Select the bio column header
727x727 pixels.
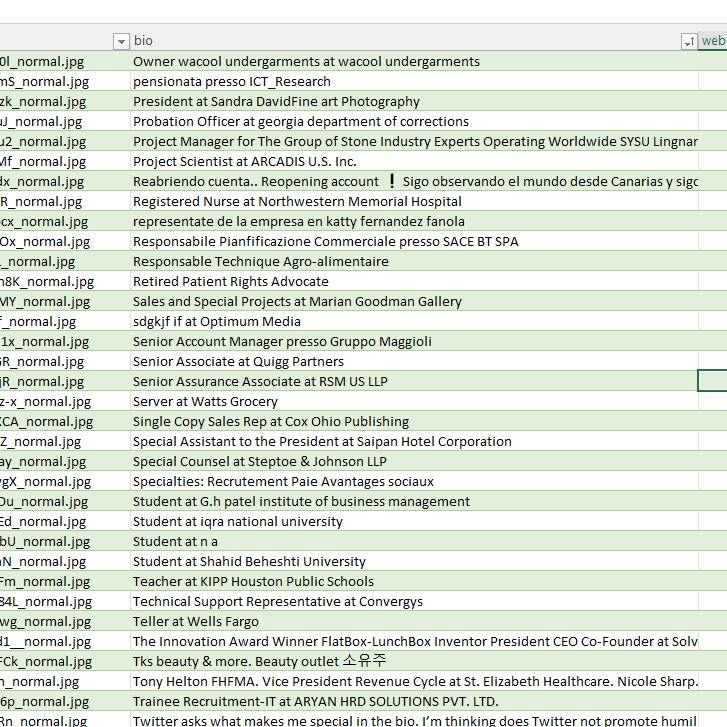click(414, 41)
